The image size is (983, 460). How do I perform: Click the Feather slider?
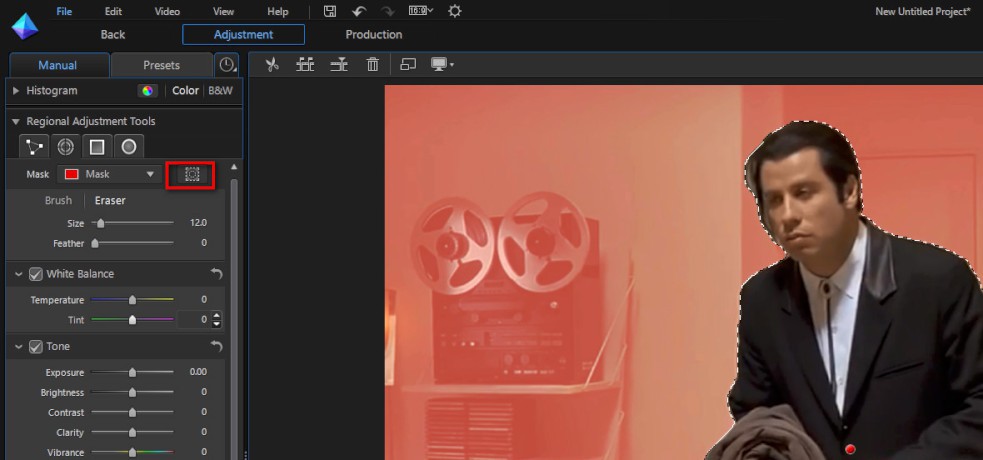(132, 243)
